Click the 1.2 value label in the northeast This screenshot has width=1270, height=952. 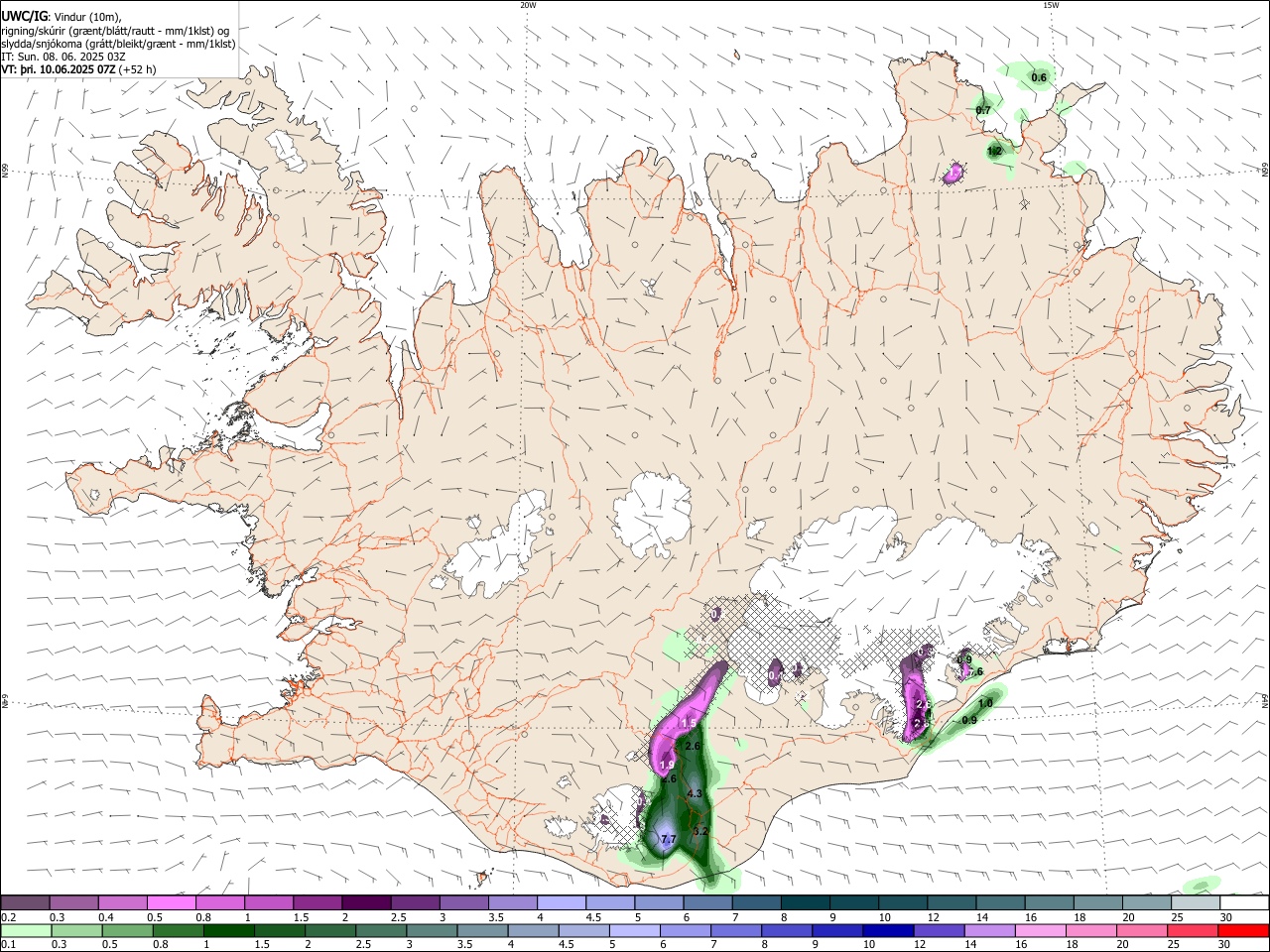994,151
